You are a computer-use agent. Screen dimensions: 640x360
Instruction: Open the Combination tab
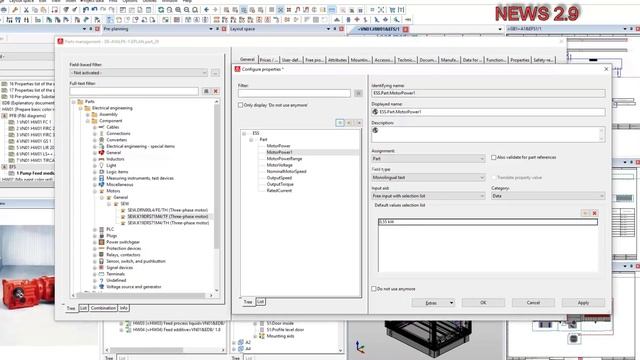pyautogui.click(x=103, y=308)
